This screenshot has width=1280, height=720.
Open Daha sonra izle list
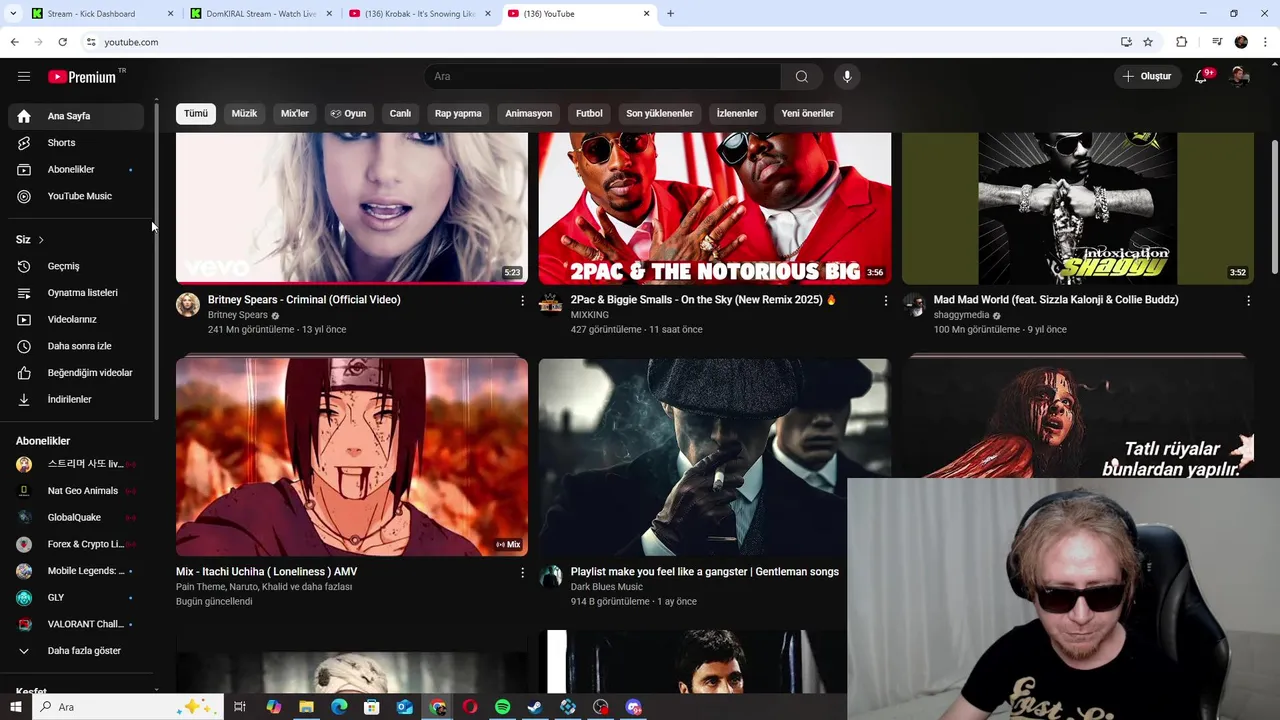pos(76,346)
